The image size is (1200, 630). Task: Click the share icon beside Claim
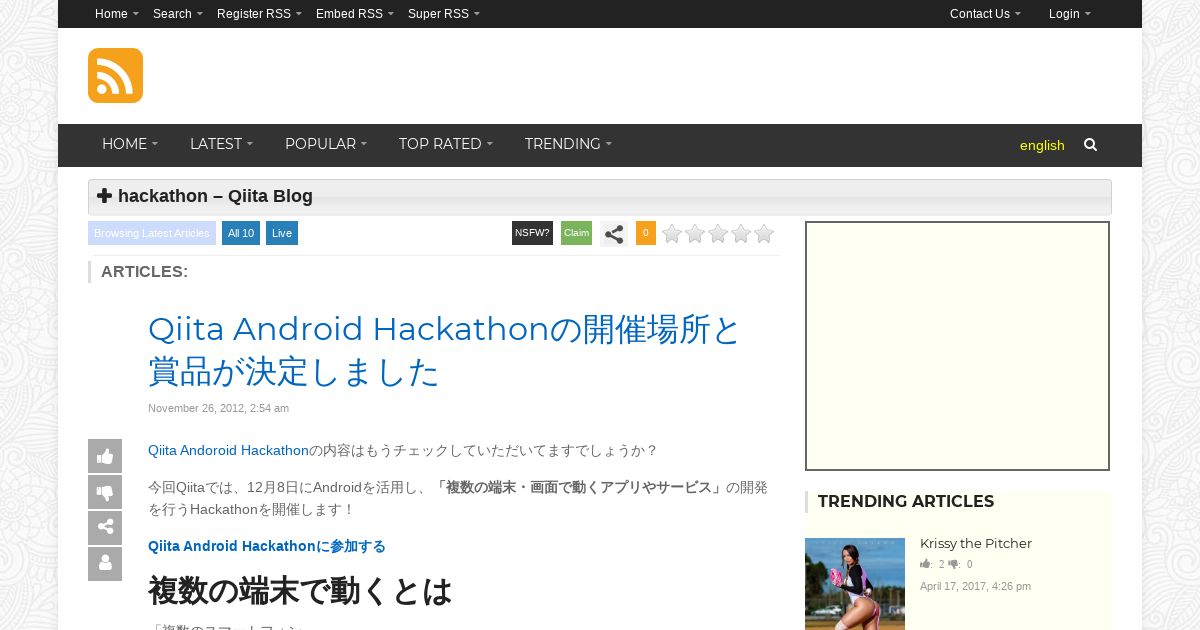coord(614,234)
